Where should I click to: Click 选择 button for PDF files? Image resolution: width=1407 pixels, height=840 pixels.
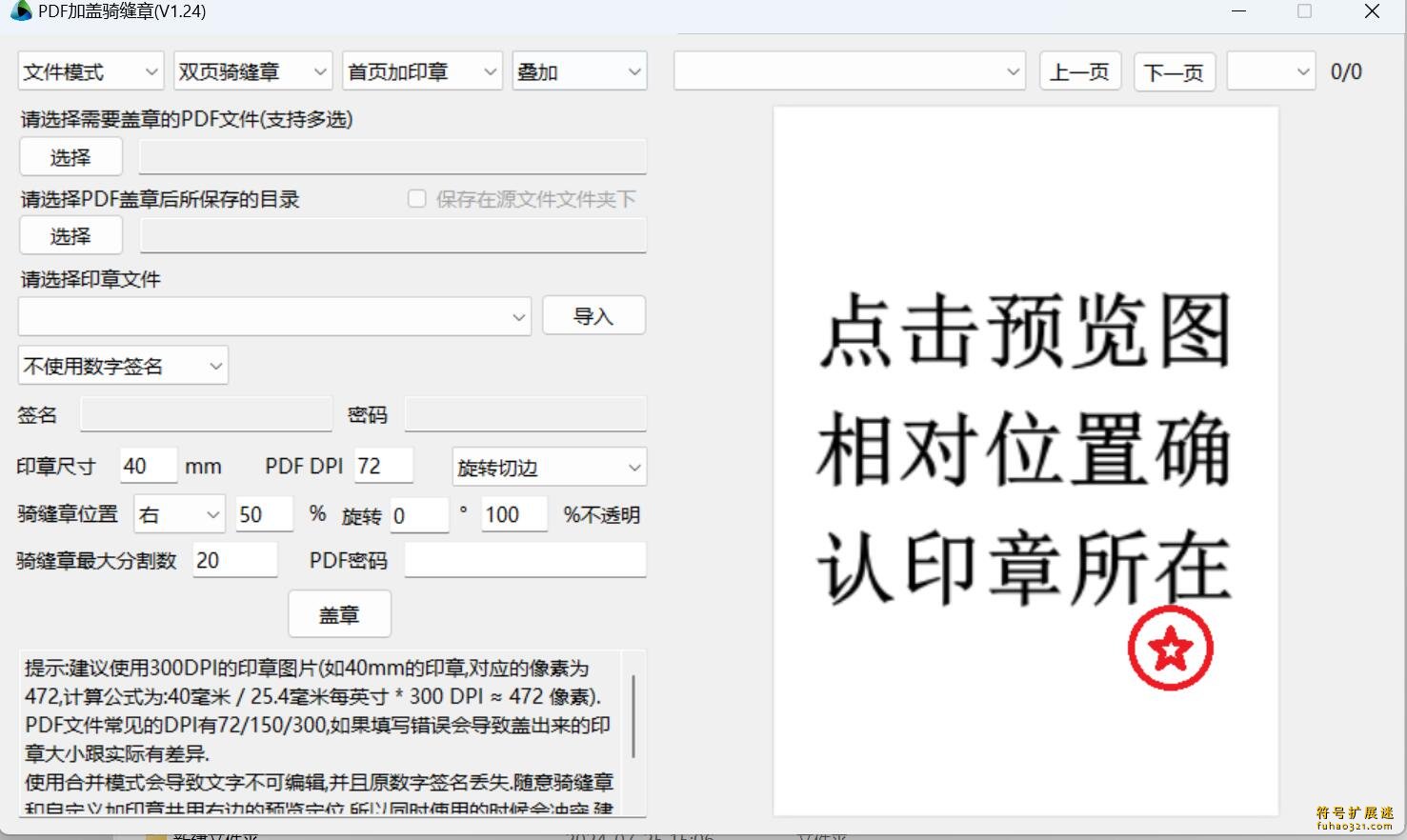pyautogui.click(x=70, y=157)
